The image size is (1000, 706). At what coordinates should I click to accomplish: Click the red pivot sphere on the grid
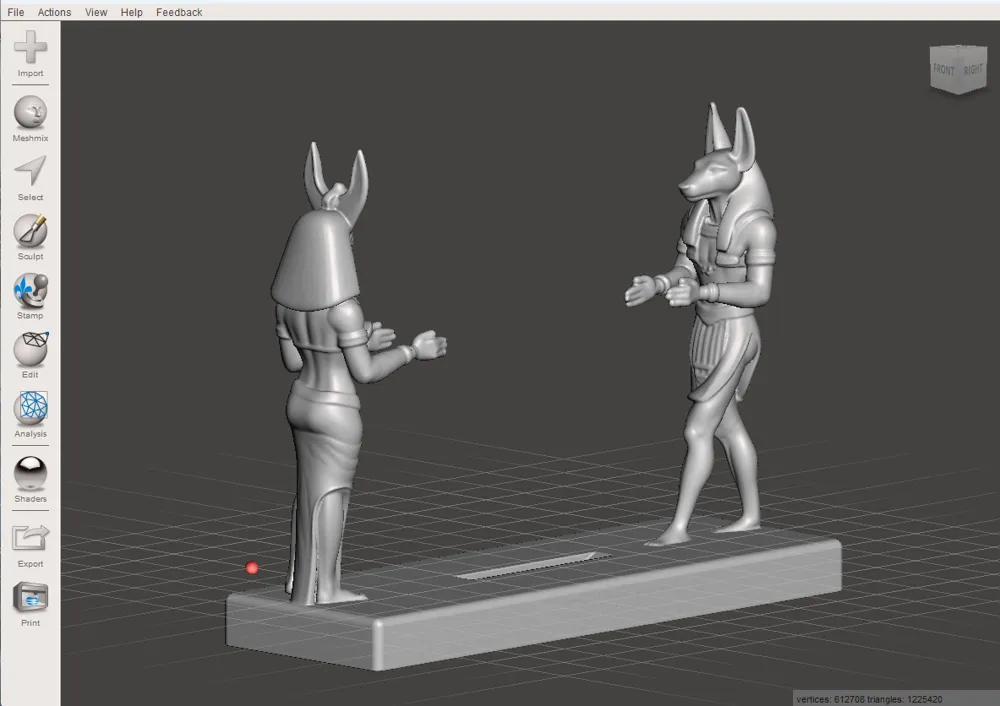[x=252, y=568]
